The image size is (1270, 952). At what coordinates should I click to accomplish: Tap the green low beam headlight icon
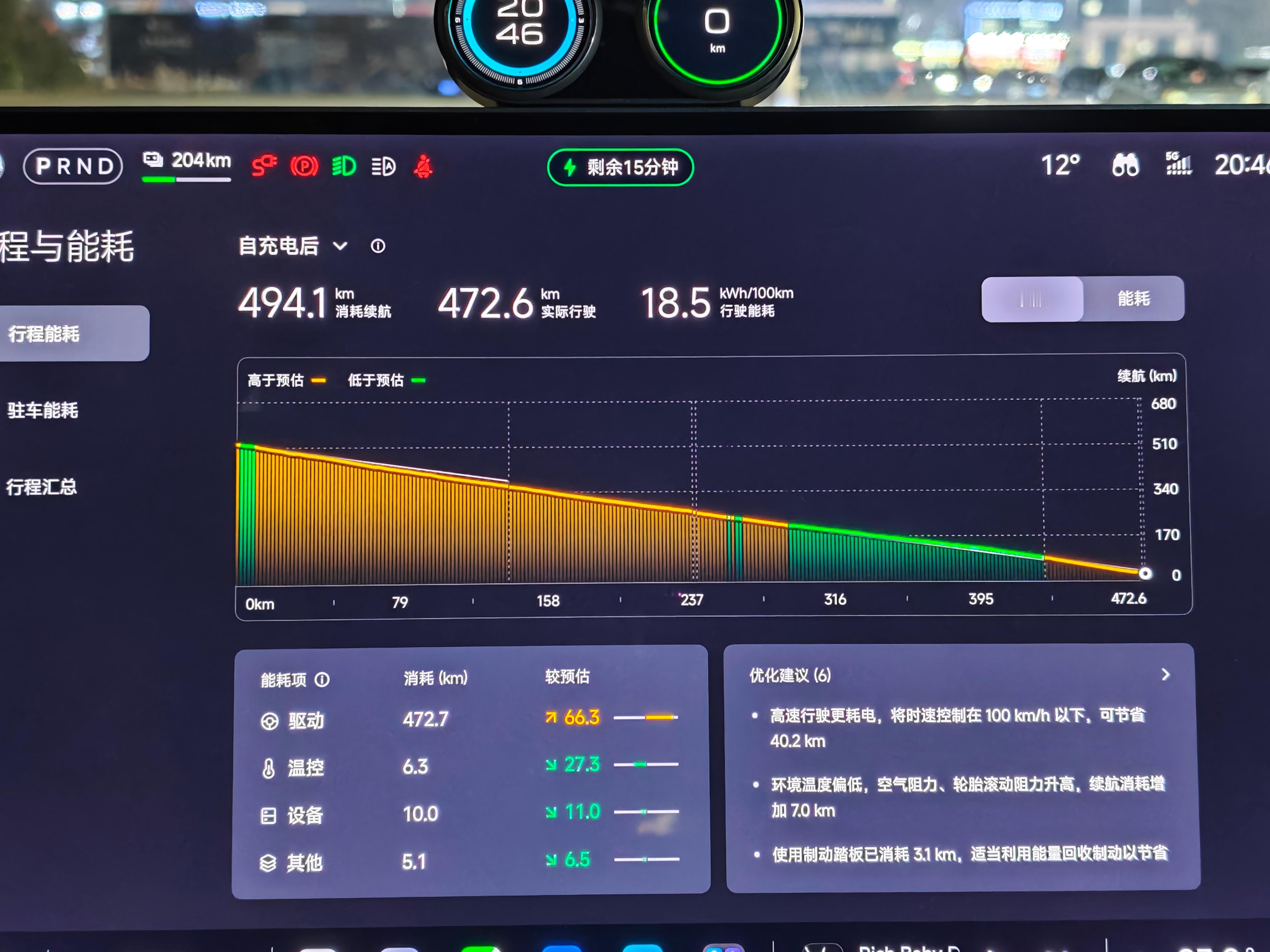coord(344,166)
